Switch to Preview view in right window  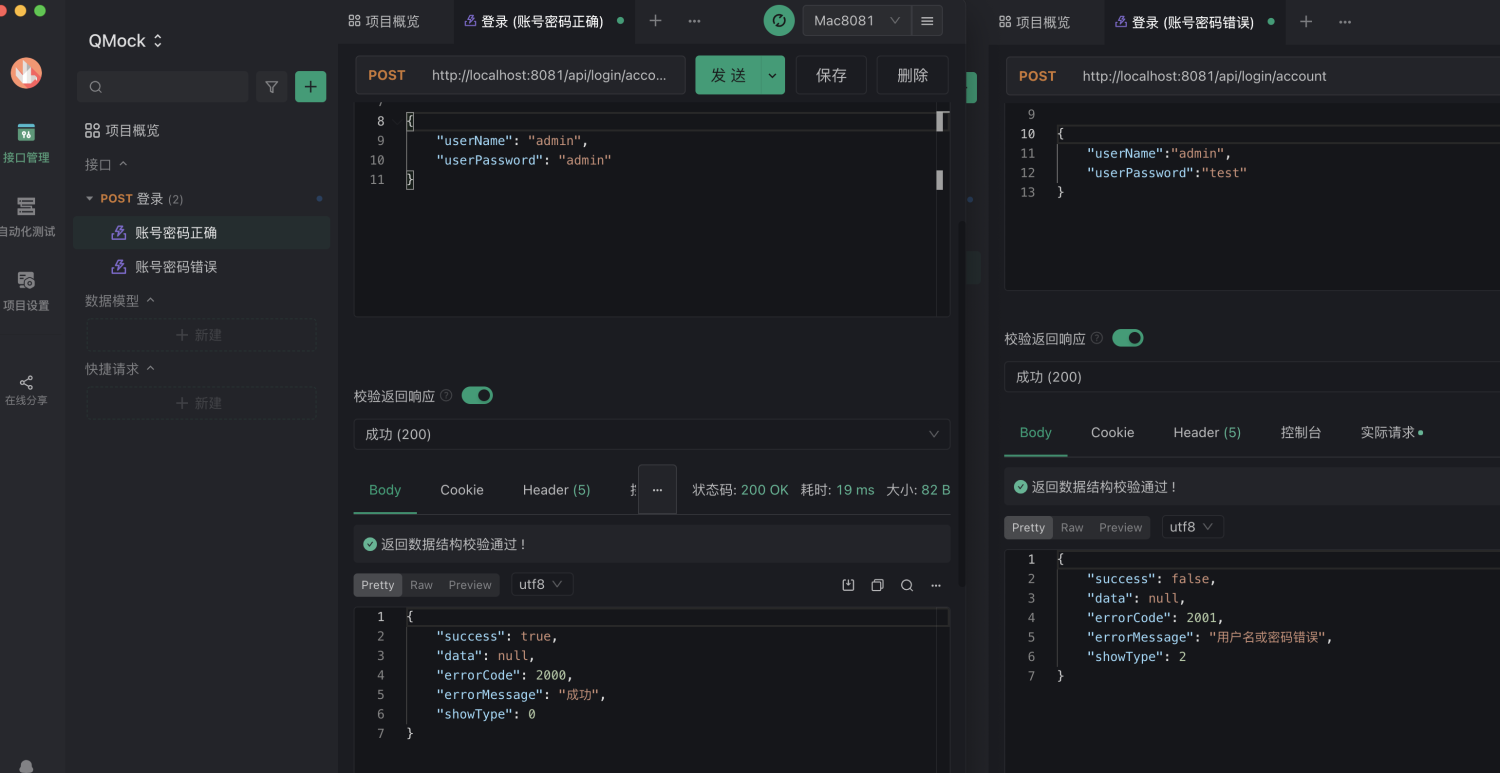1120,528
